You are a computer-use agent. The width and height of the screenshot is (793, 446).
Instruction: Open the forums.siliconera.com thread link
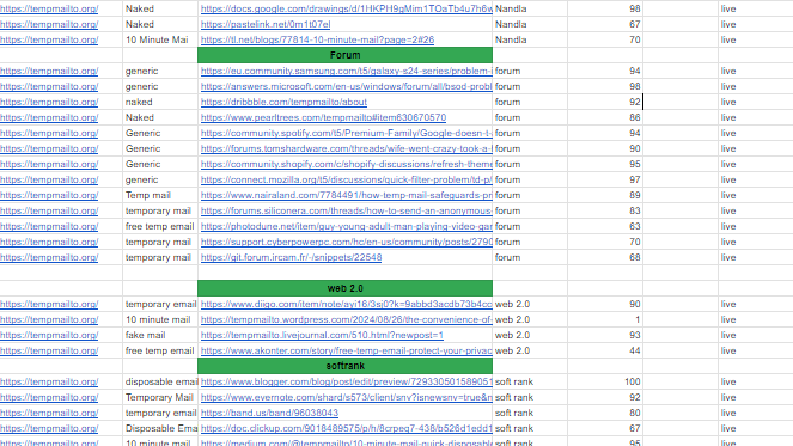(x=346, y=211)
